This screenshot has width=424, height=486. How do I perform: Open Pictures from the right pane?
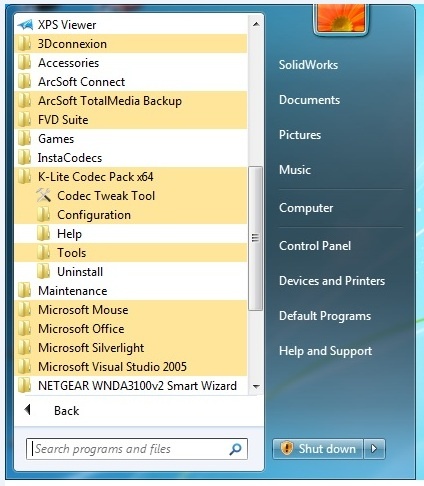tap(300, 135)
